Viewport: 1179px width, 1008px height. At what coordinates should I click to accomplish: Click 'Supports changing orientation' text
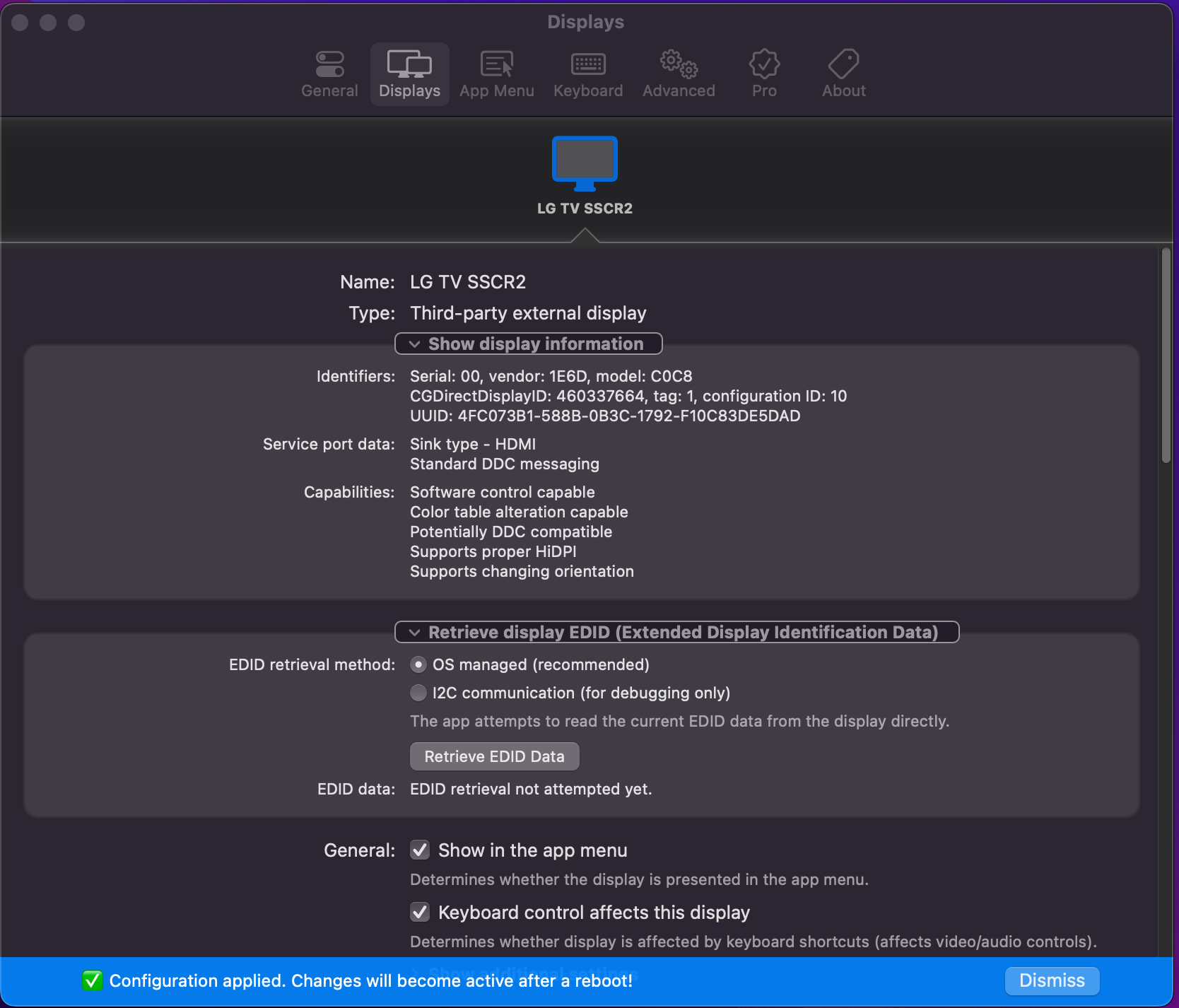coord(522,571)
